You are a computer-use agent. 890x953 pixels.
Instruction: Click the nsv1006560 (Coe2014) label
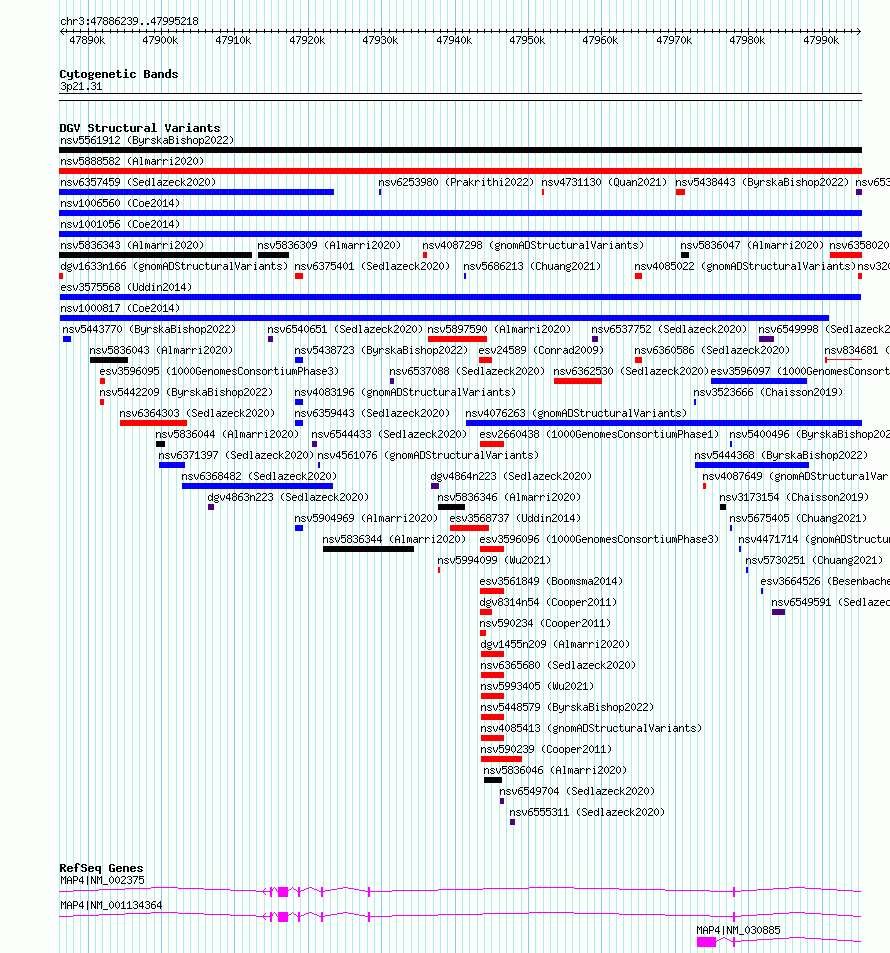point(120,203)
